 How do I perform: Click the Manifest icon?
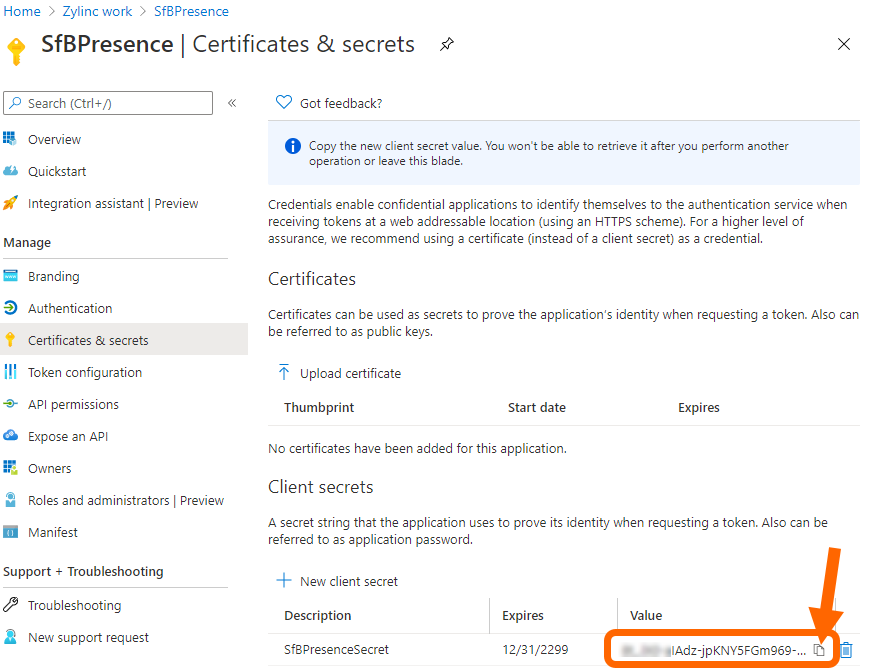pos(11,531)
